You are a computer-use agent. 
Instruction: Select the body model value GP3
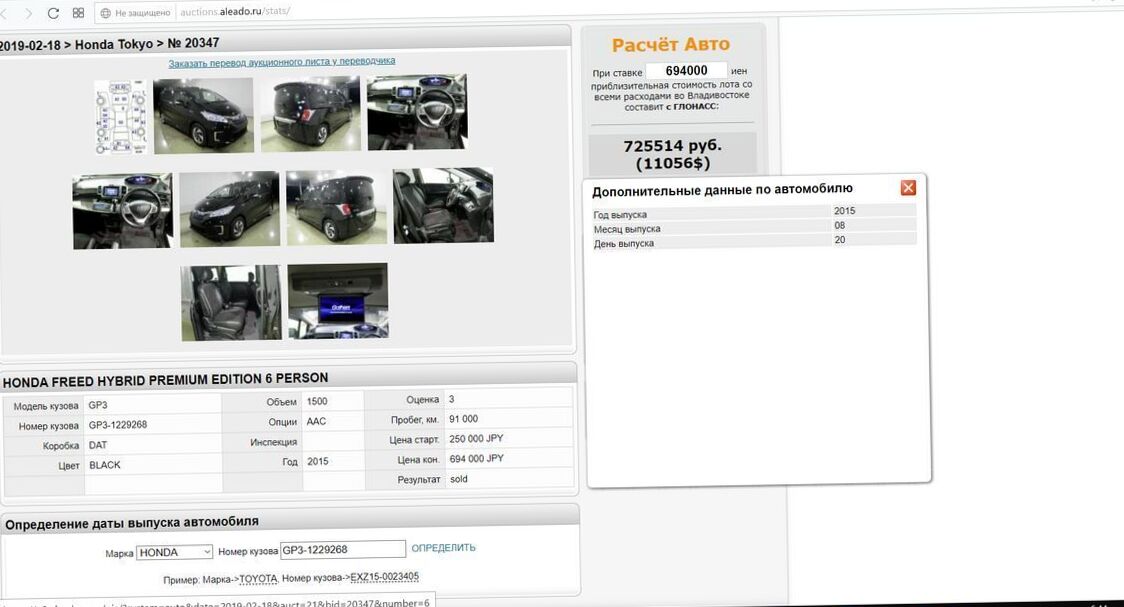pyautogui.click(x=97, y=405)
